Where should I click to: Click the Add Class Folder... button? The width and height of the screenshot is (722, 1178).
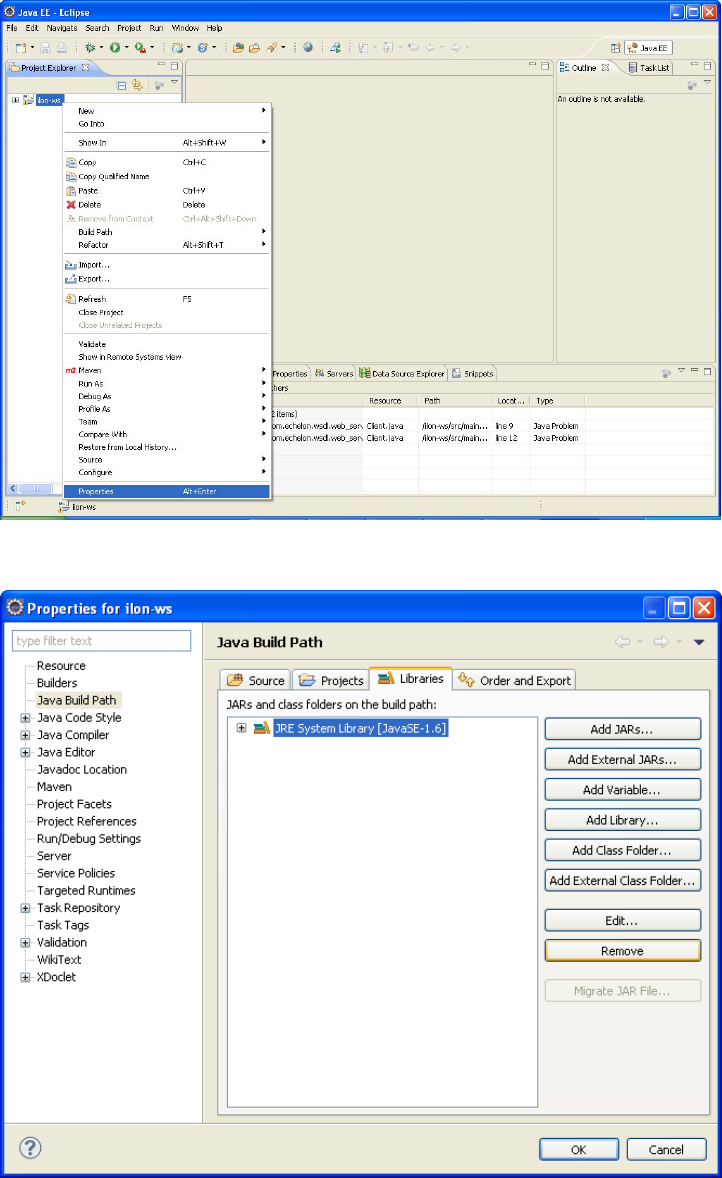[x=622, y=850]
